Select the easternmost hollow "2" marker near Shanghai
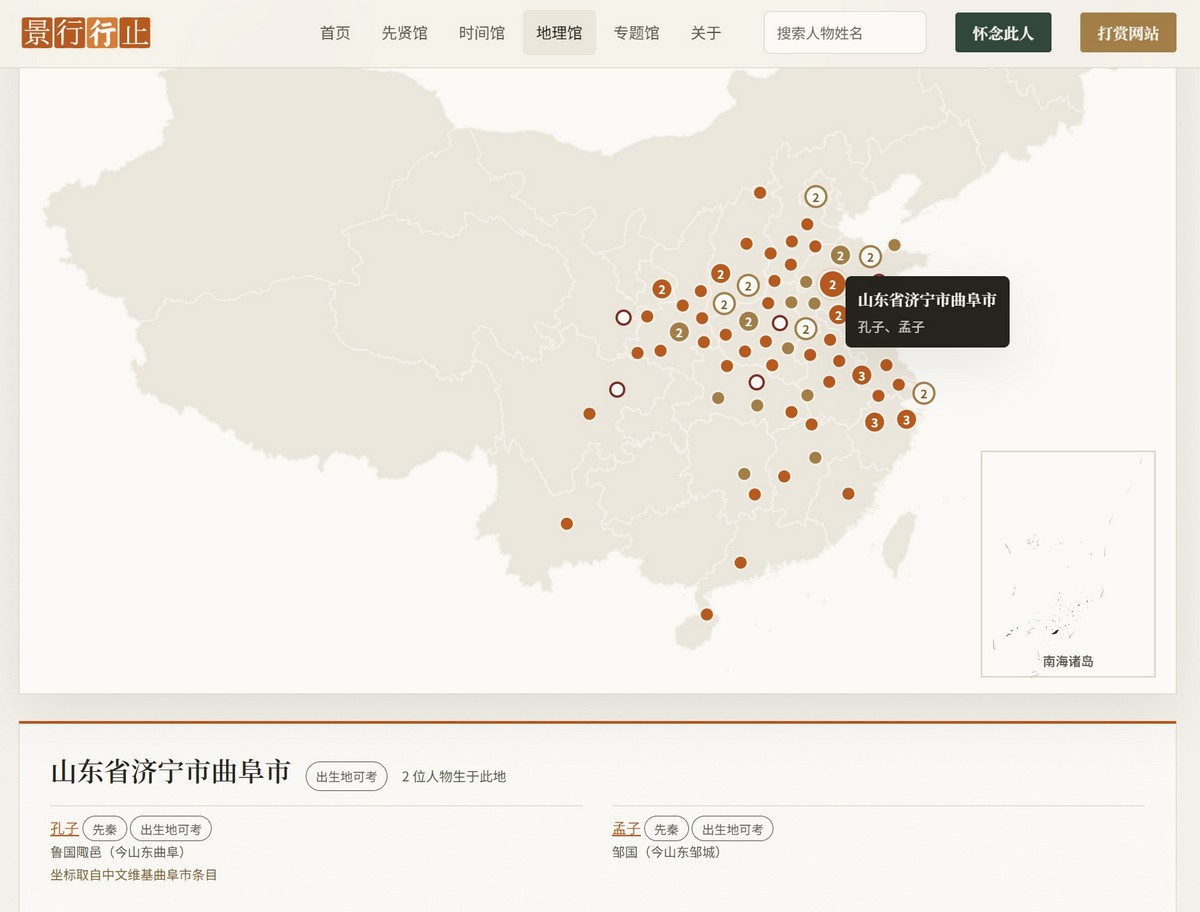1200x912 pixels. (x=924, y=393)
